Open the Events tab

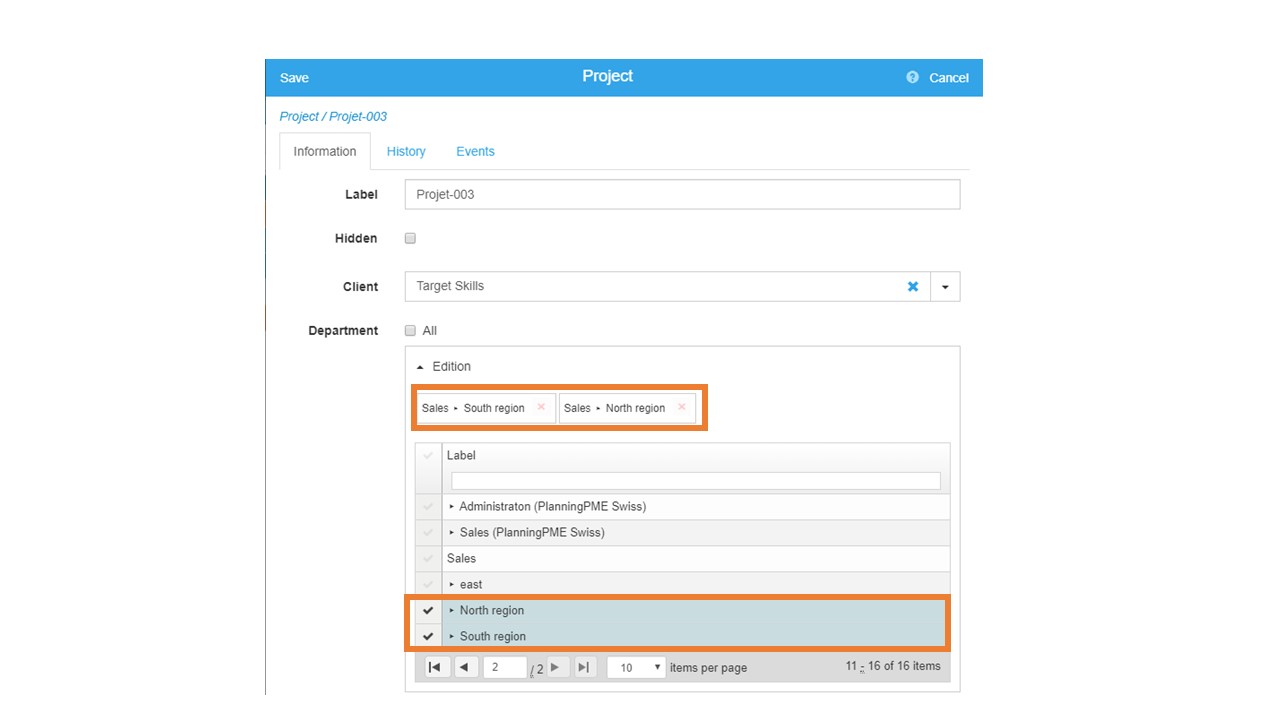tap(475, 152)
